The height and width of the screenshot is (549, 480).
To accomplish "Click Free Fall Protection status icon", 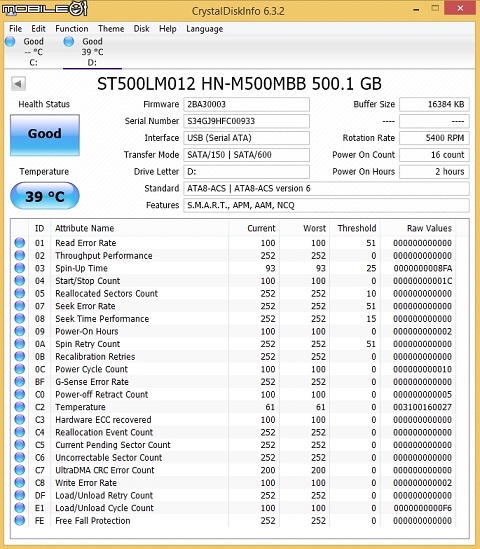I will 20,520.
